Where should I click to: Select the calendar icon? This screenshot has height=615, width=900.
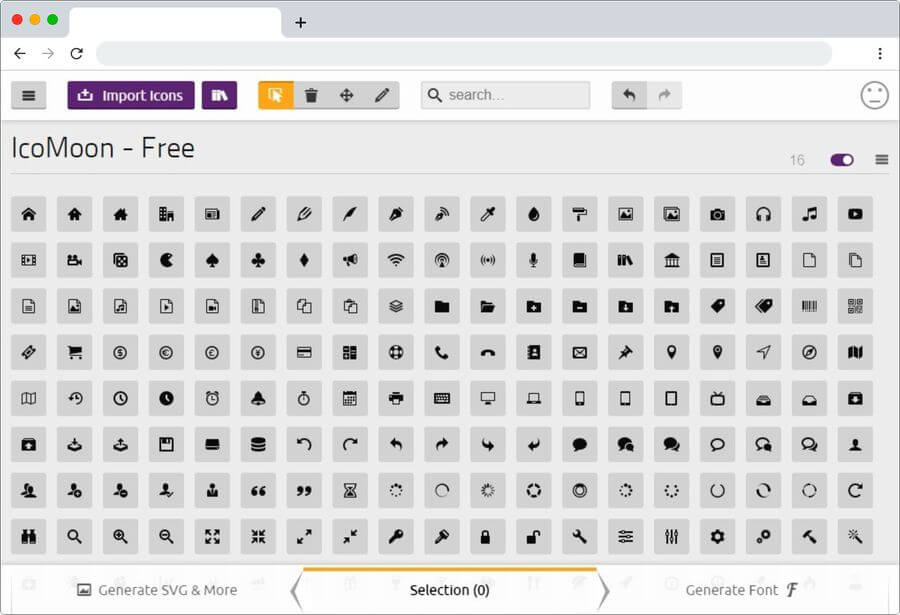coord(350,398)
